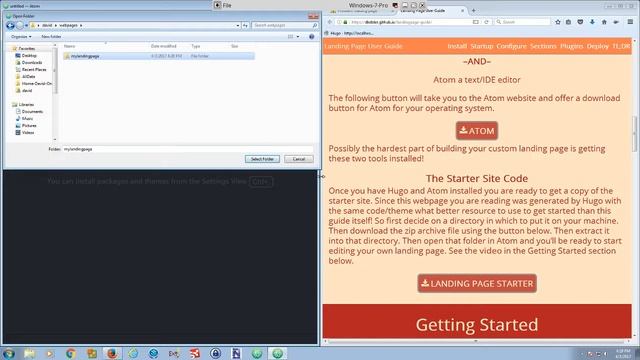
Task: Select Favorites in navigation pane
Action: pyautogui.click(x=26, y=49)
